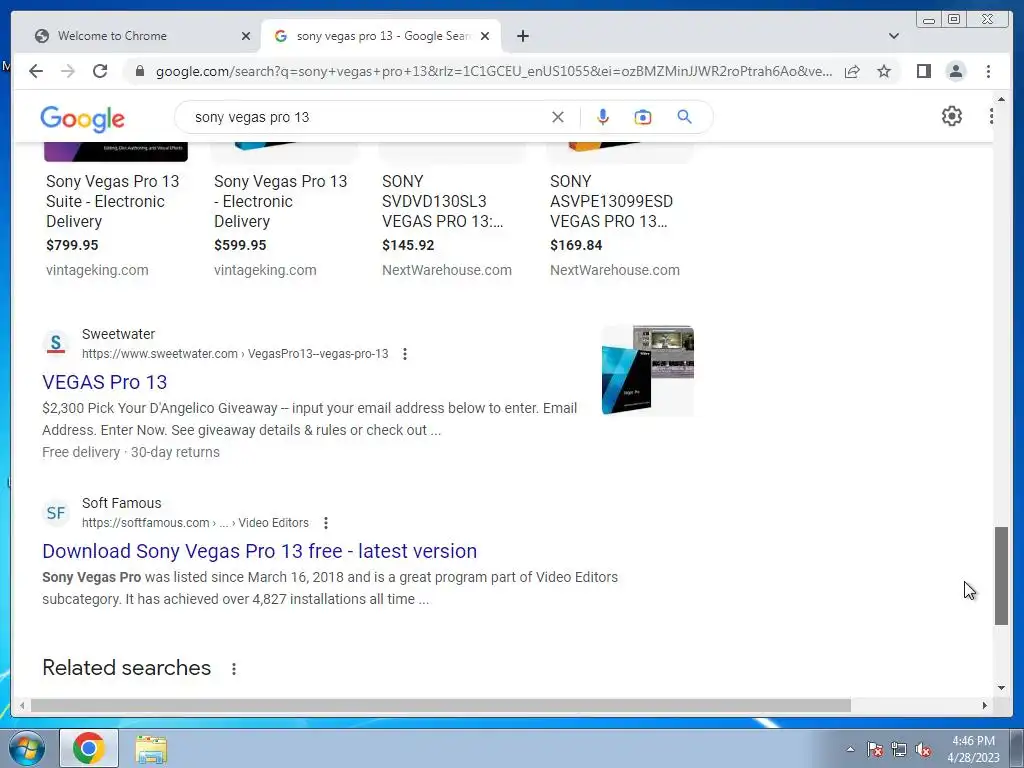View site information padlock icon
The height and width of the screenshot is (768, 1024).
click(139, 71)
